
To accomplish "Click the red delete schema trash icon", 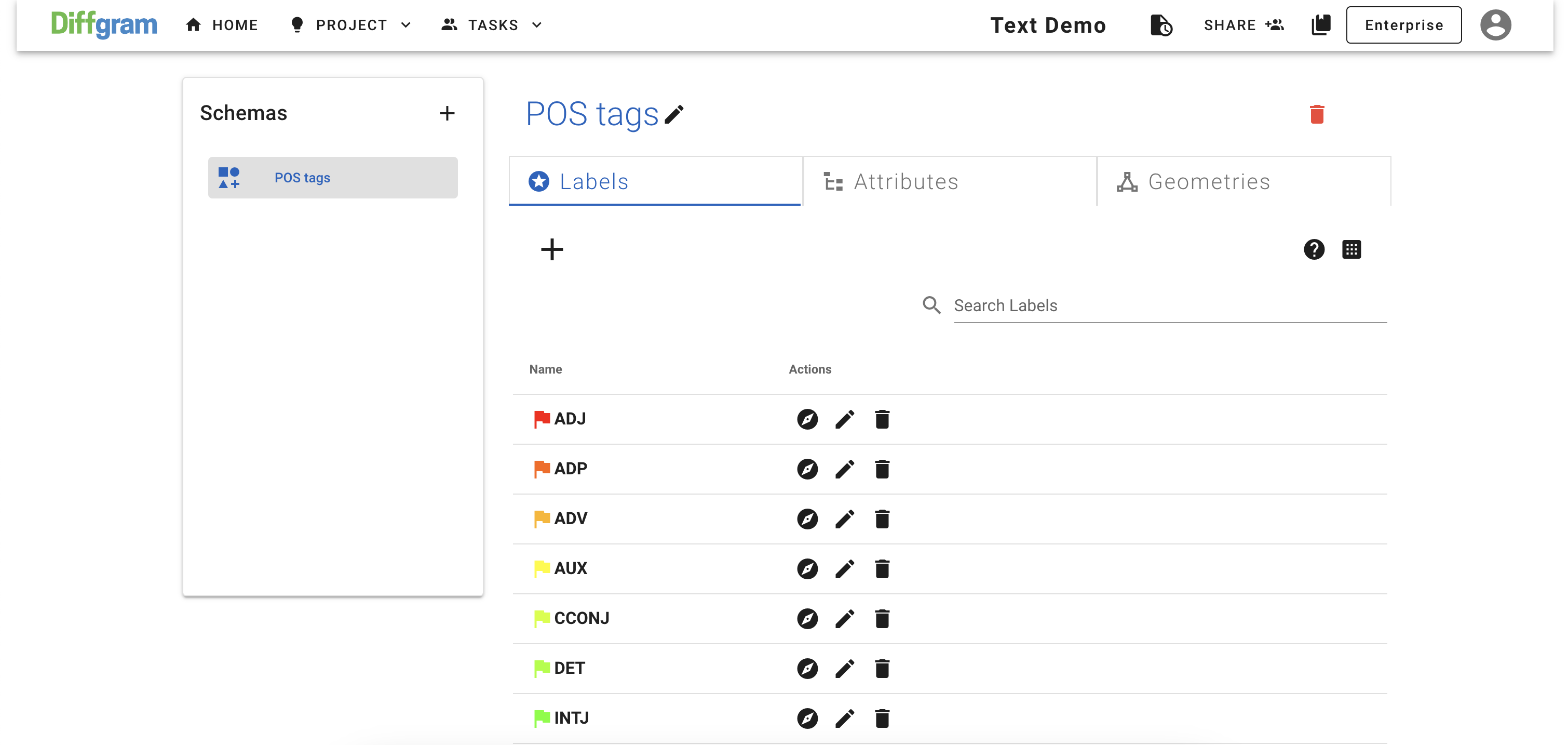I will [1317, 114].
